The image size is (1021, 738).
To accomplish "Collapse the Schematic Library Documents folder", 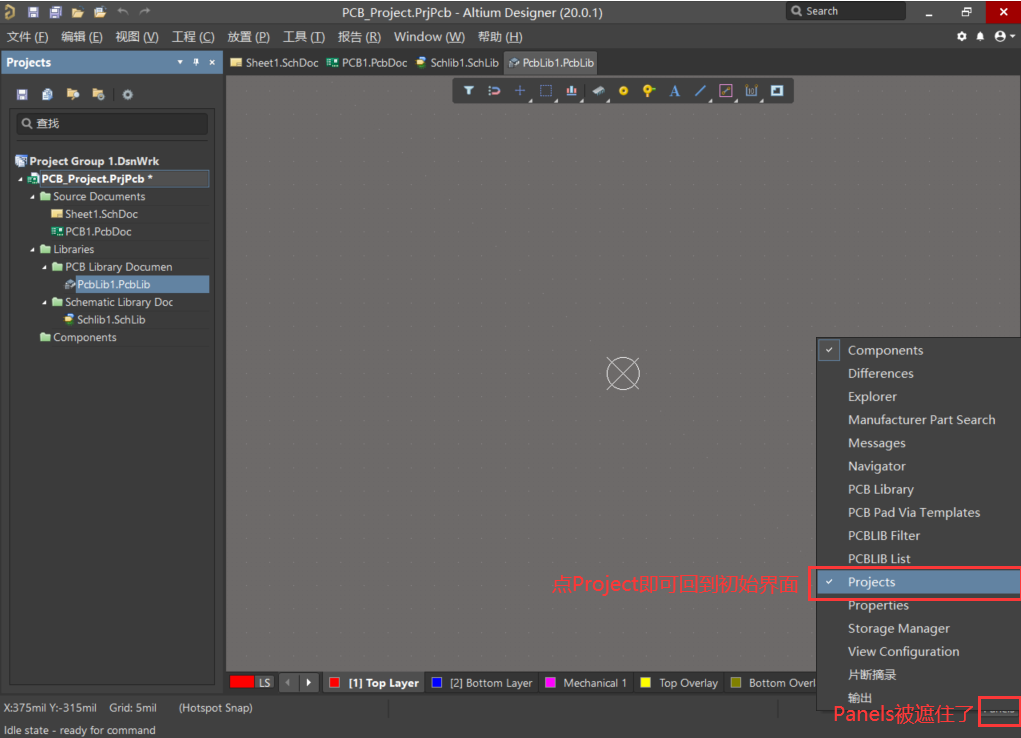I will coord(44,302).
